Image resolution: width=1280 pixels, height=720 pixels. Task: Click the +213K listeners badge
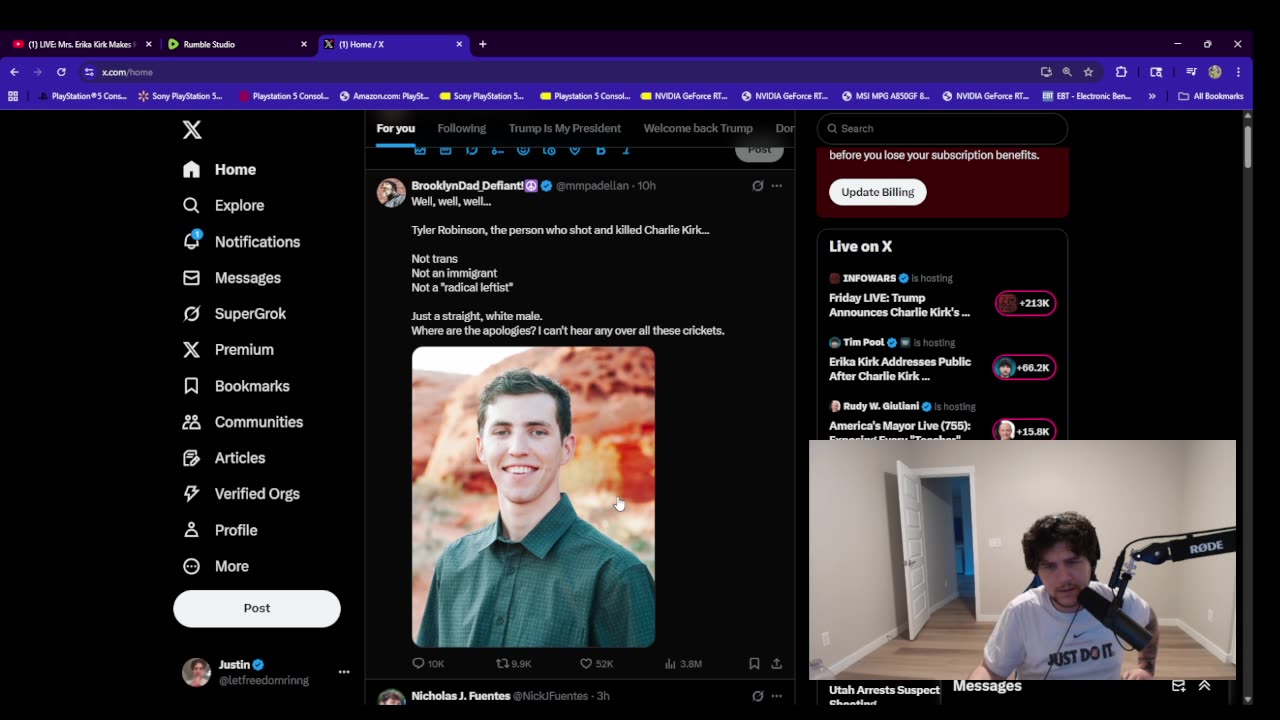click(1025, 303)
